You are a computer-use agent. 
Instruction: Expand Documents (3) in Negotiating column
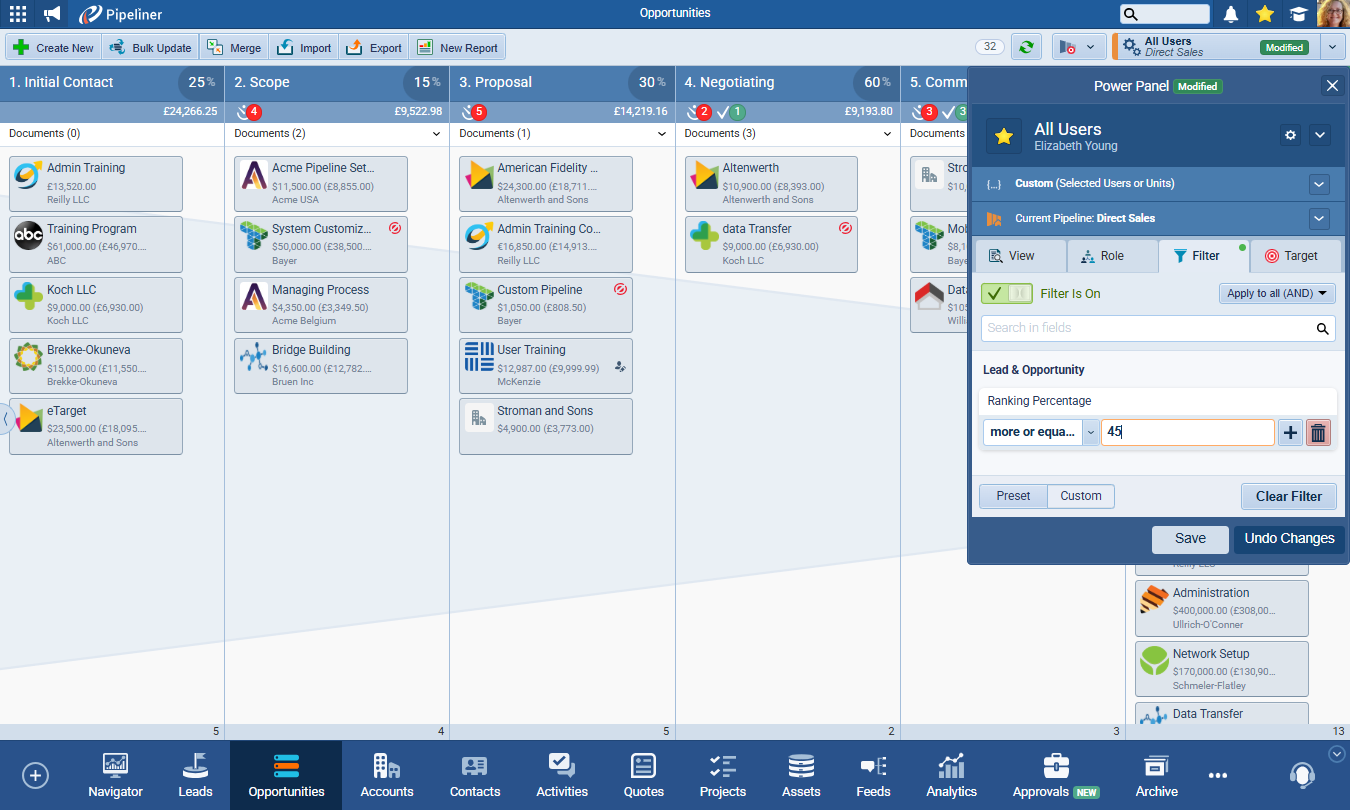point(886,133)
